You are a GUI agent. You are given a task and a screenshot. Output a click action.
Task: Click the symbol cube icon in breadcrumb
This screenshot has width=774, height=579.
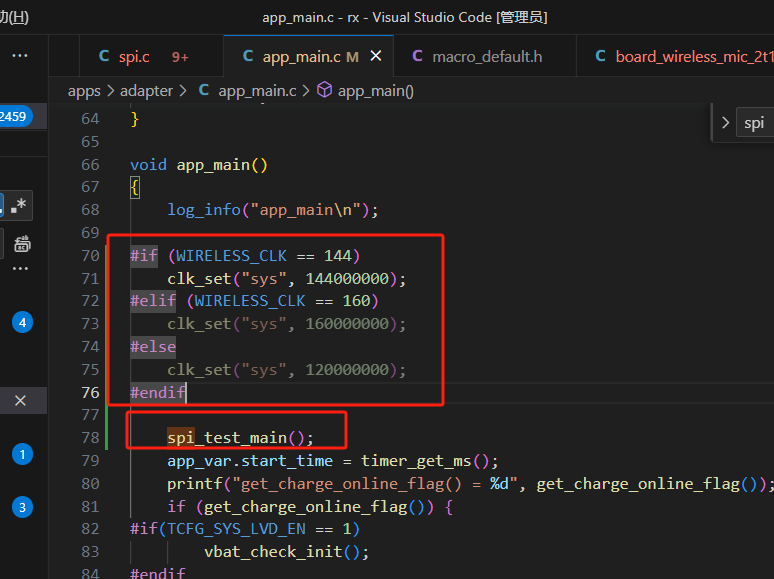[324, 90]
